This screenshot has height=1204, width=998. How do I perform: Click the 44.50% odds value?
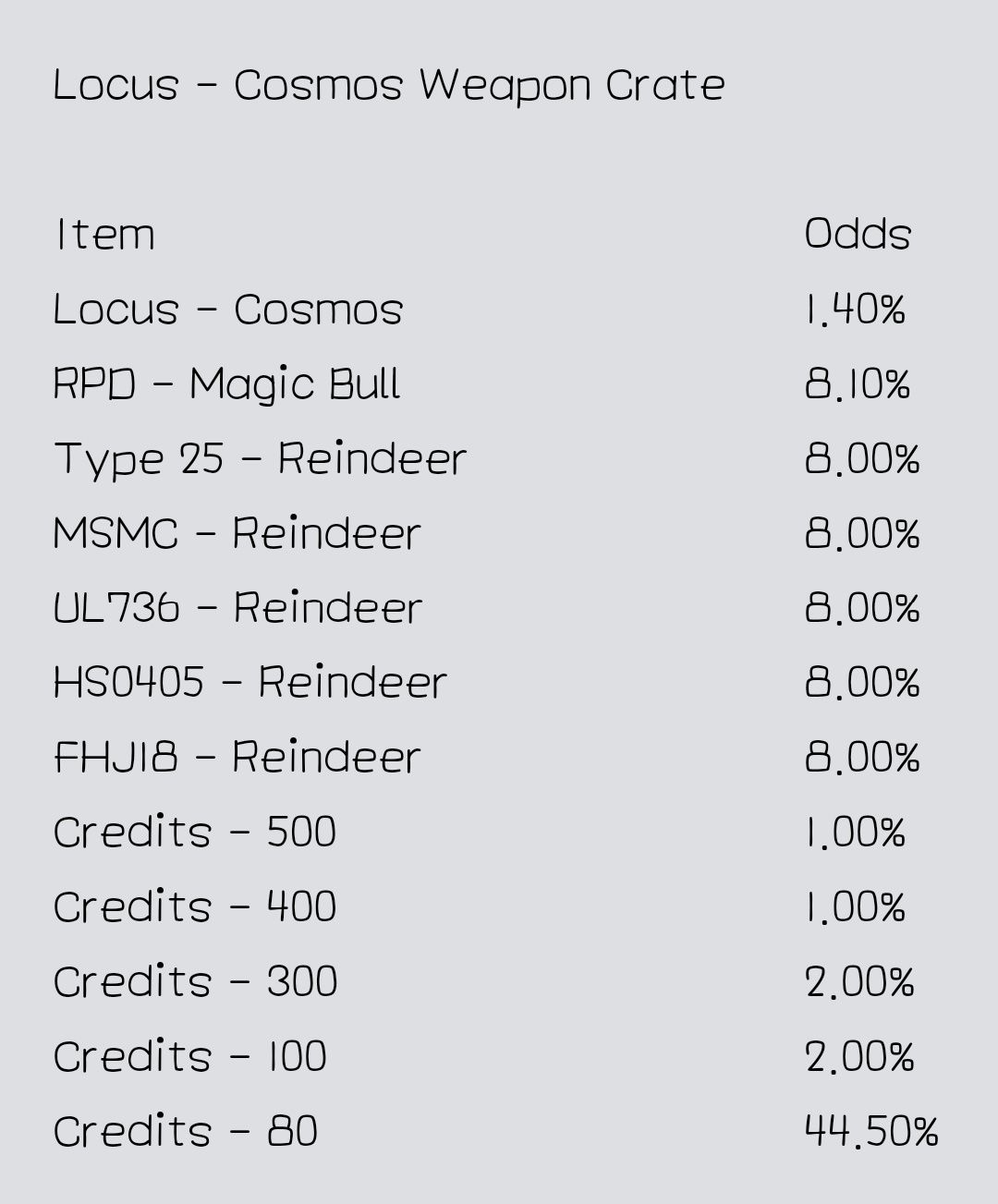click(x=871, y=1131)
